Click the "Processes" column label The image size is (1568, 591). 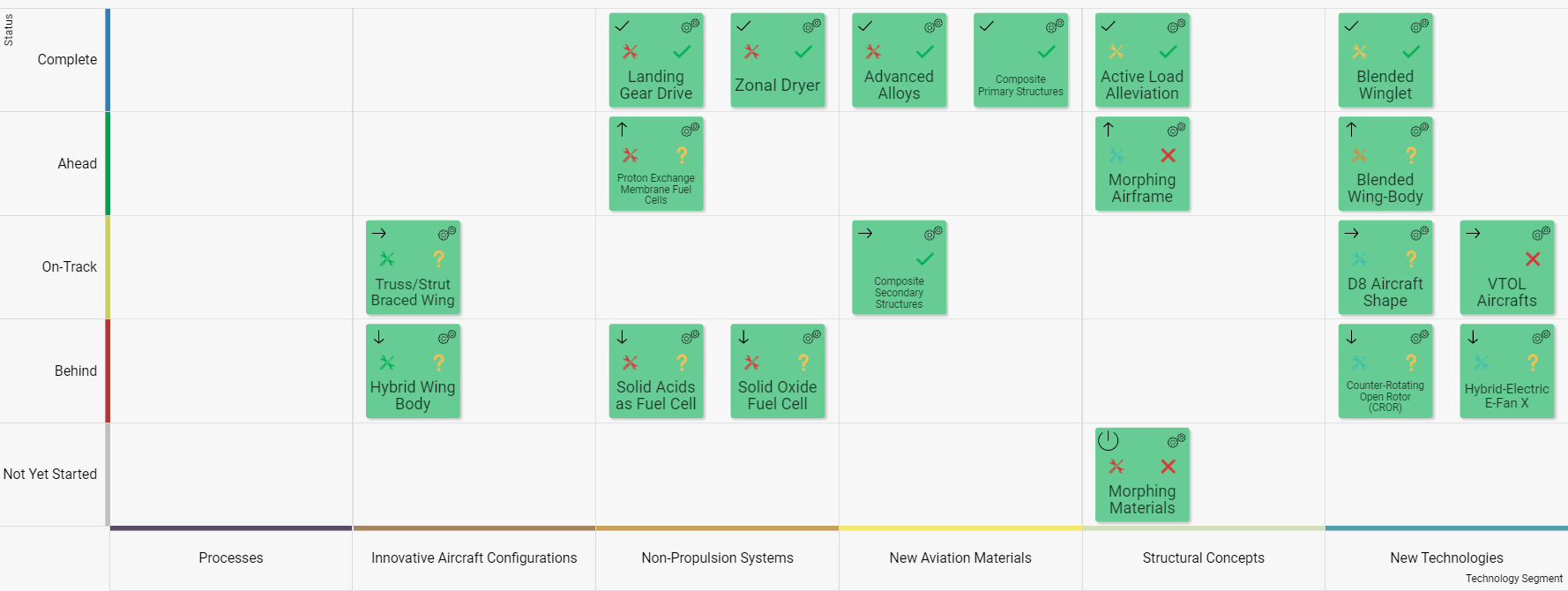tap(231, 558)
